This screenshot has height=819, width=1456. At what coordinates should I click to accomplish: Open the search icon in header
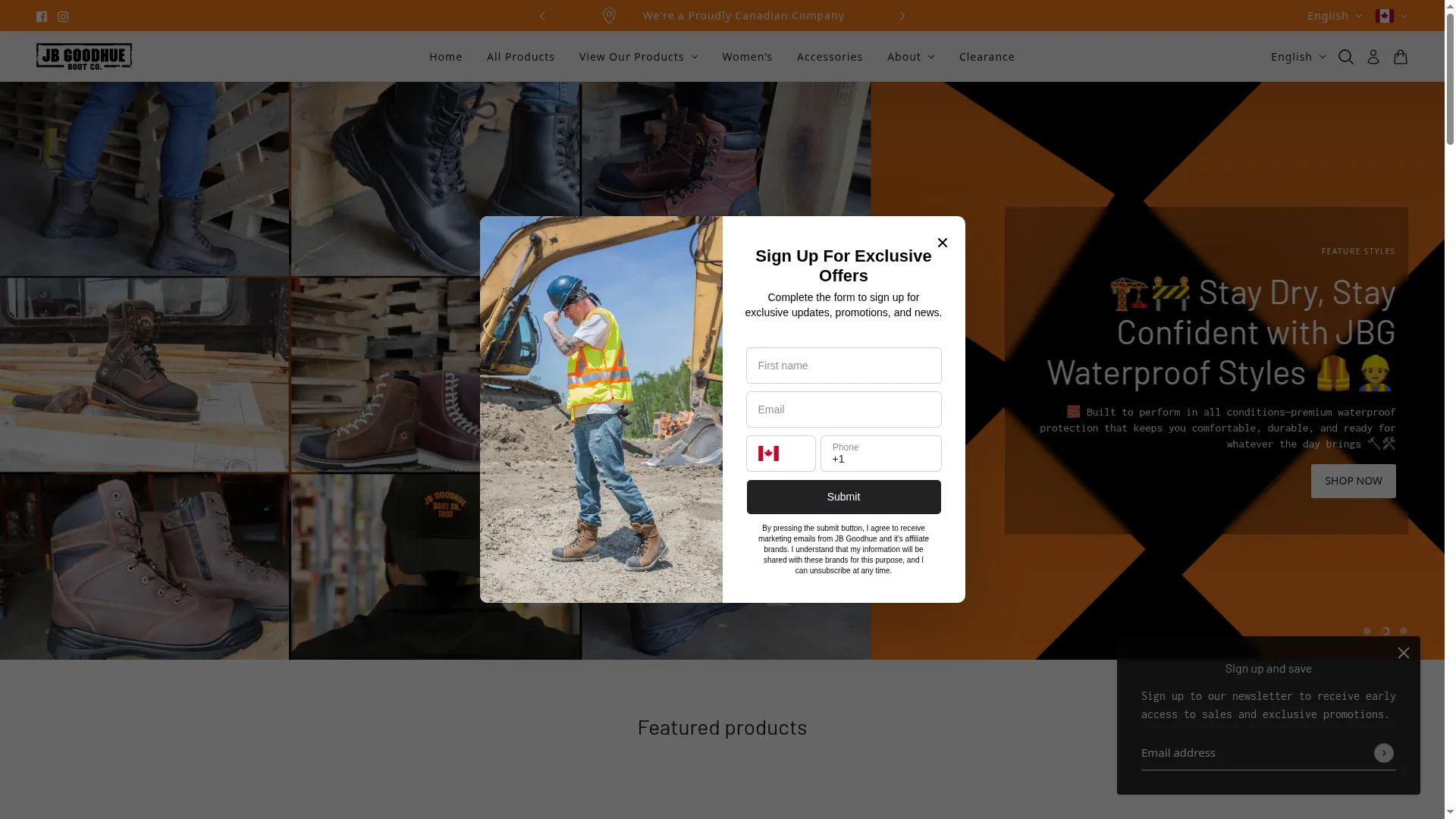1346,57
